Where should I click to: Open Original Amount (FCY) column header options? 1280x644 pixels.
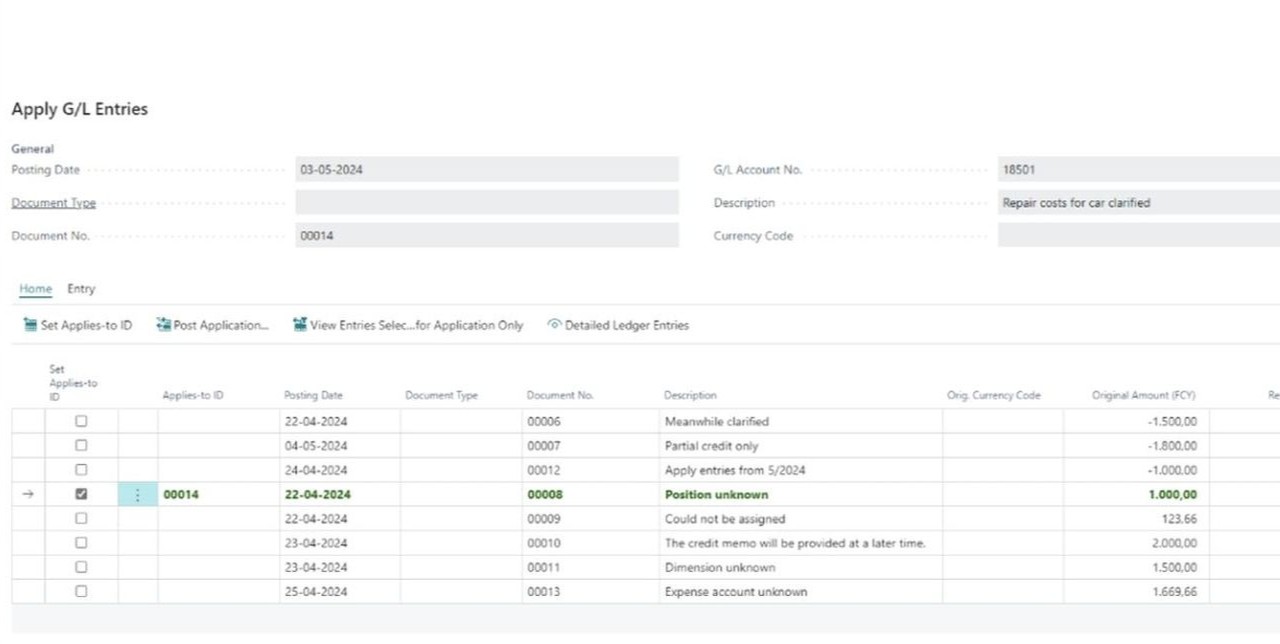[x=1143, y=396]
